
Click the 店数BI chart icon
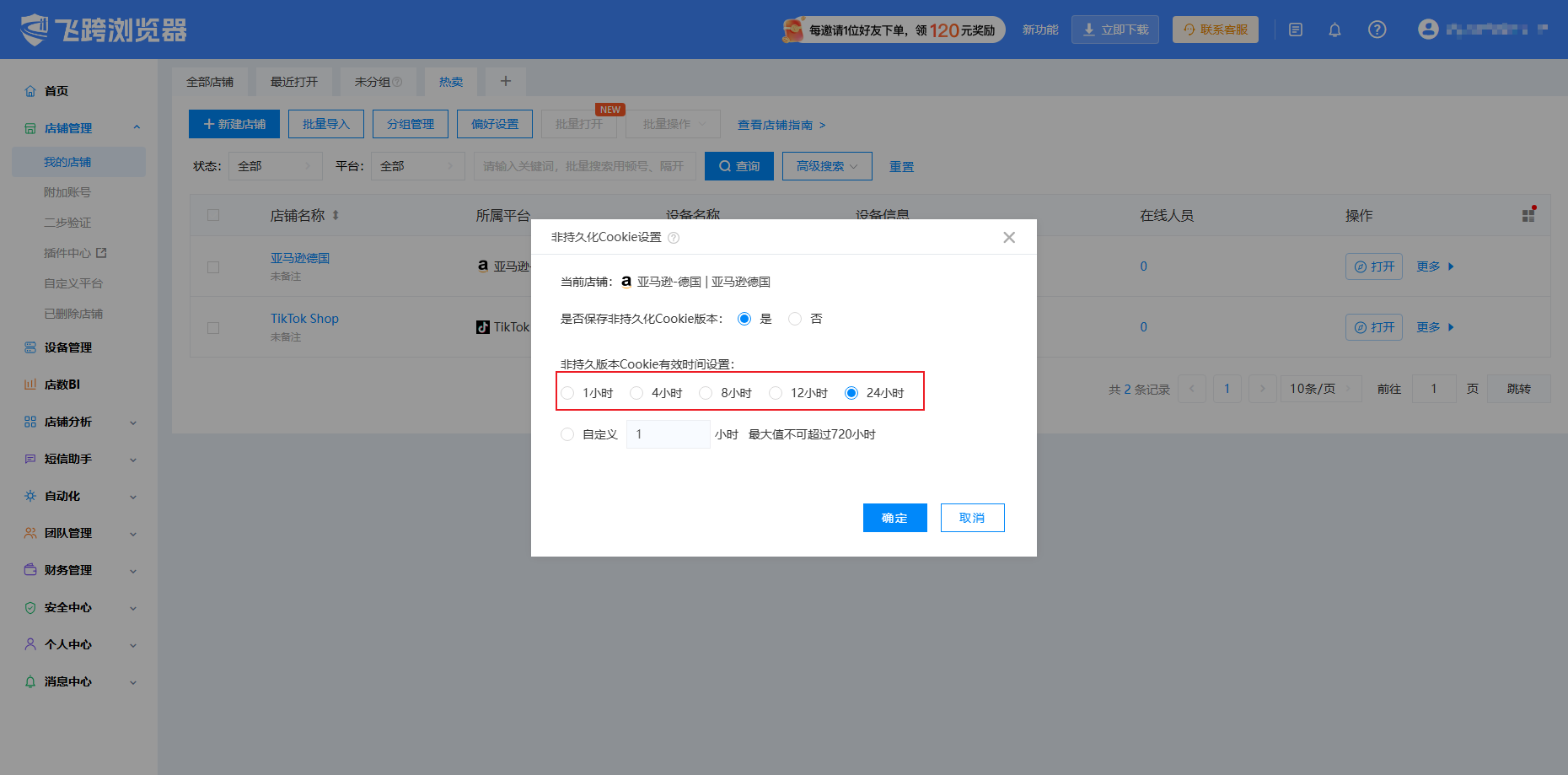coord(30,385)
